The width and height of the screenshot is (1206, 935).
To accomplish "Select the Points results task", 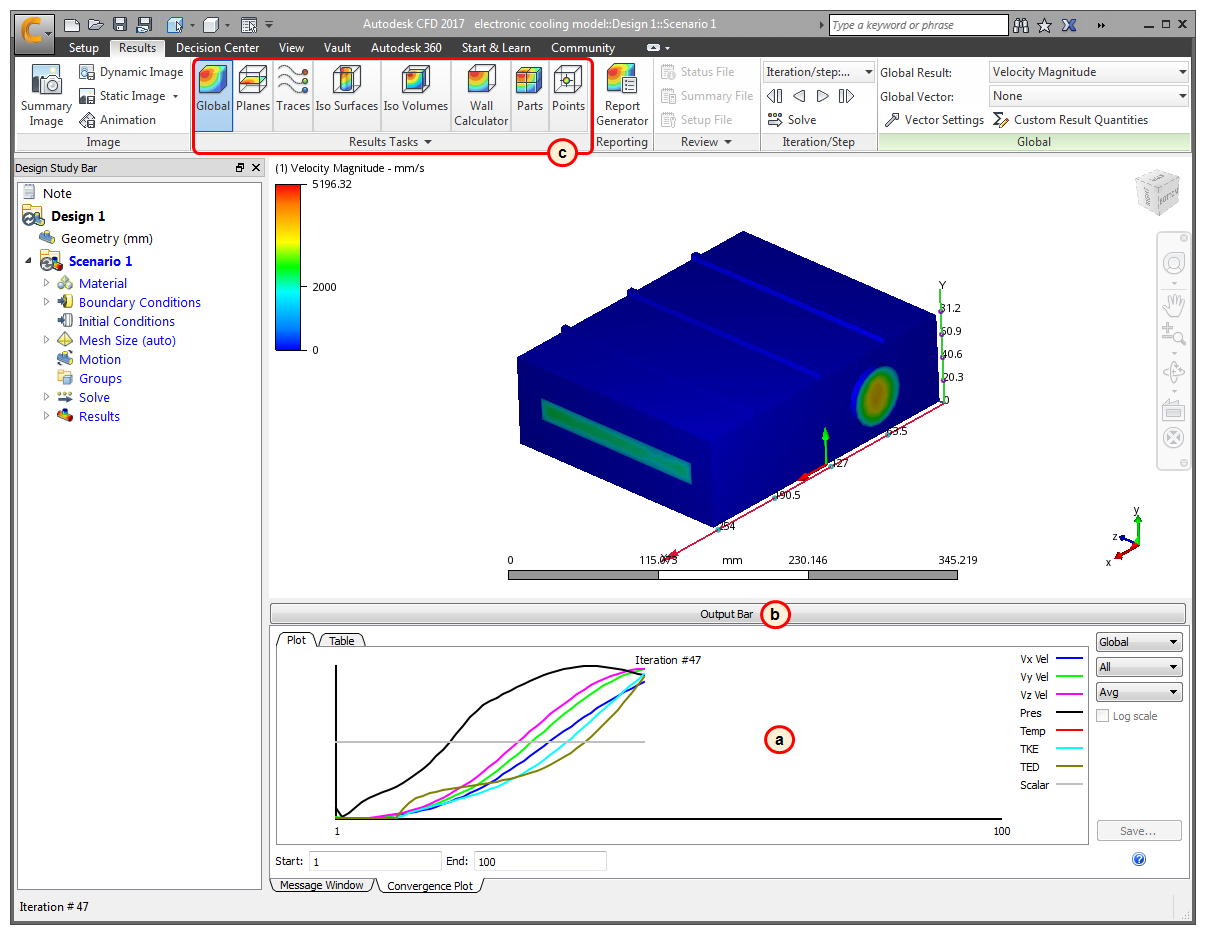I will point(568,96).
